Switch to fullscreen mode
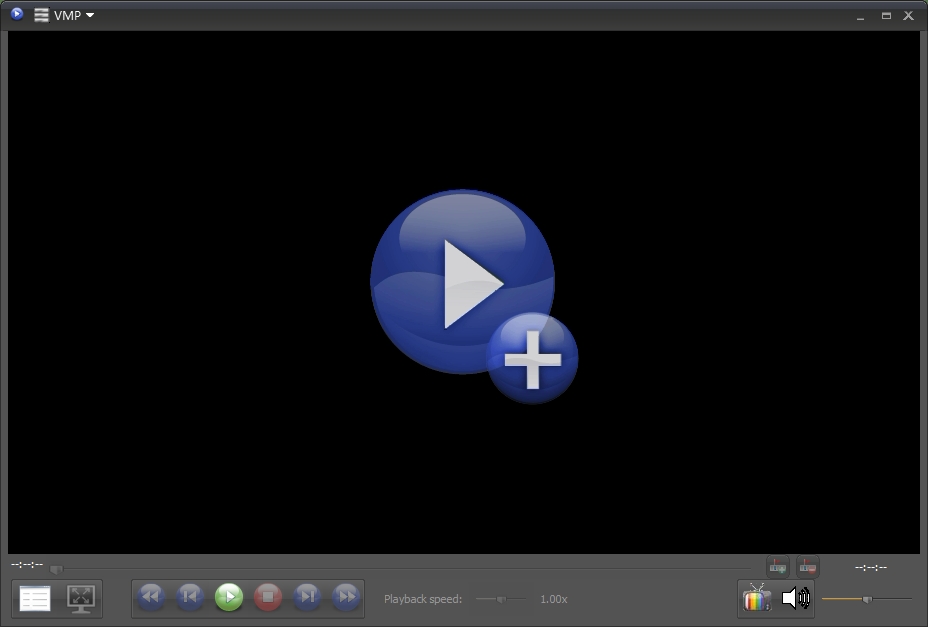928x627 pixels. pyautogui.click(x=82, y=597)
